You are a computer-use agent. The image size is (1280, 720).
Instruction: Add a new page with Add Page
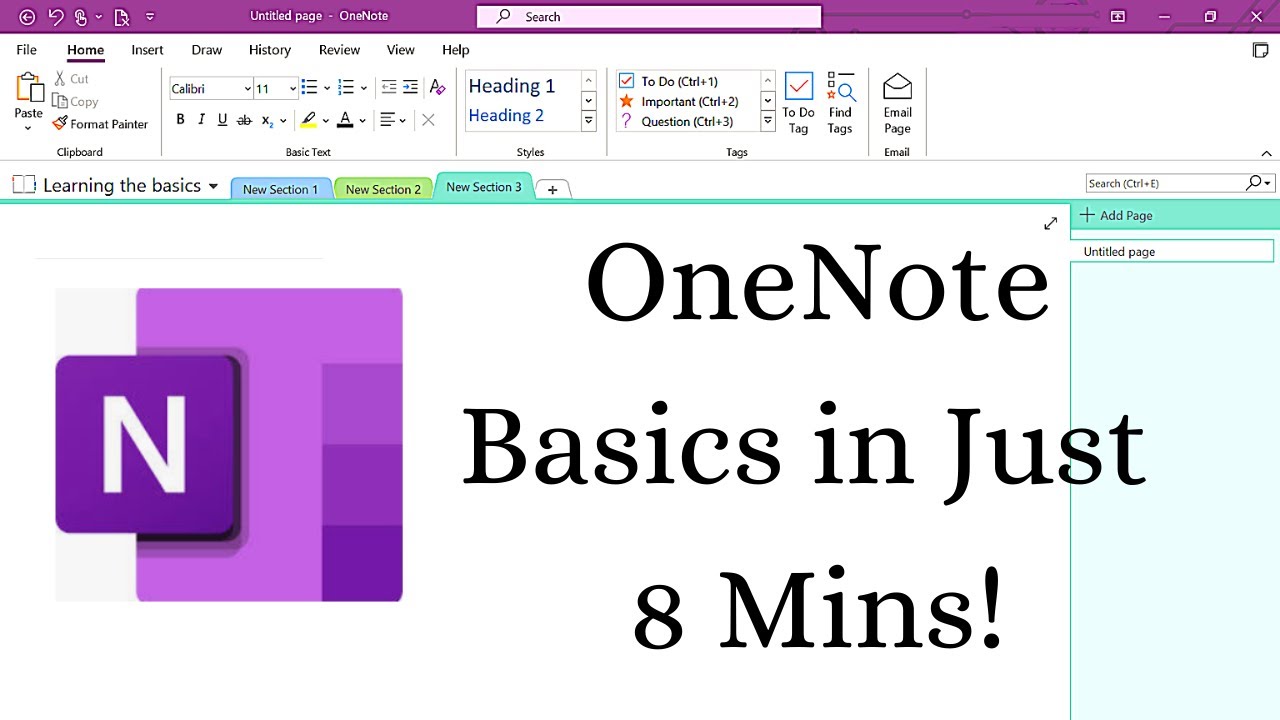[x=1116, y=215]
